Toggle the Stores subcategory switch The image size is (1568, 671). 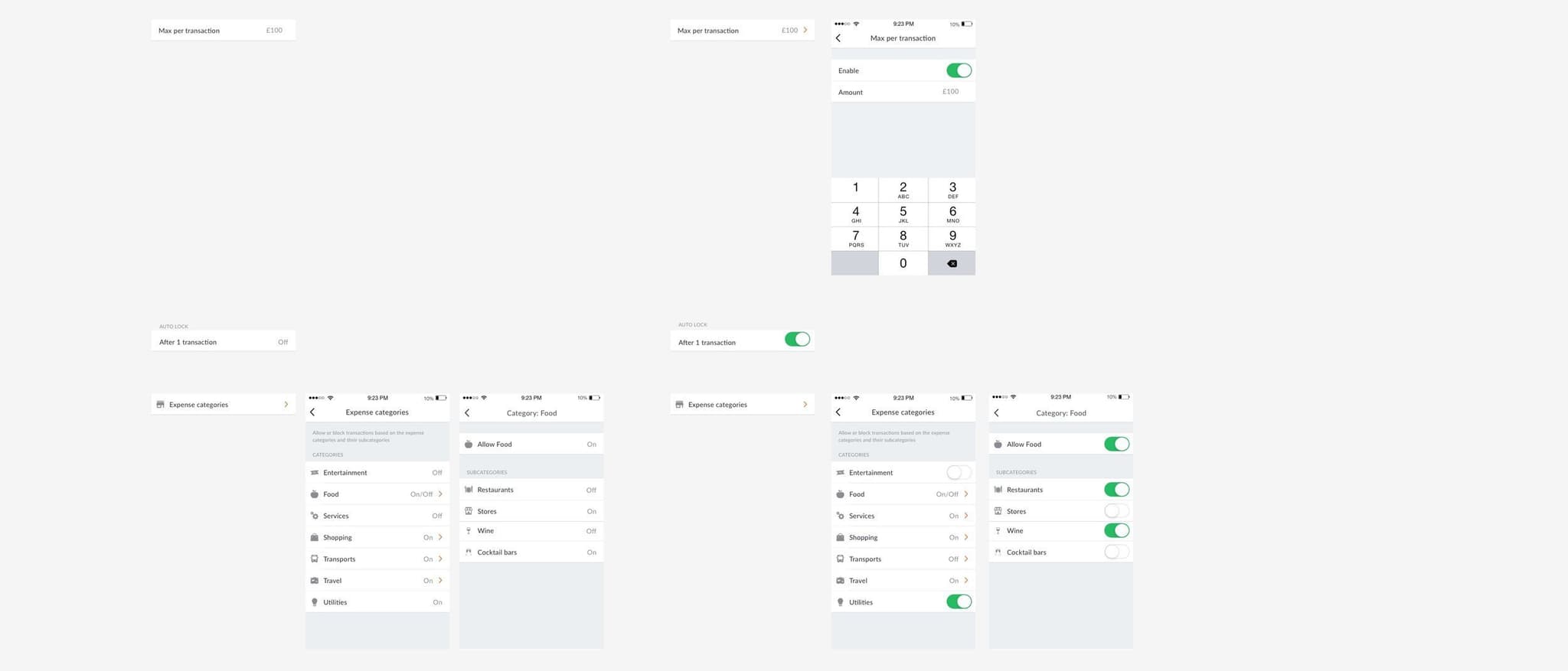(1116, 510)
